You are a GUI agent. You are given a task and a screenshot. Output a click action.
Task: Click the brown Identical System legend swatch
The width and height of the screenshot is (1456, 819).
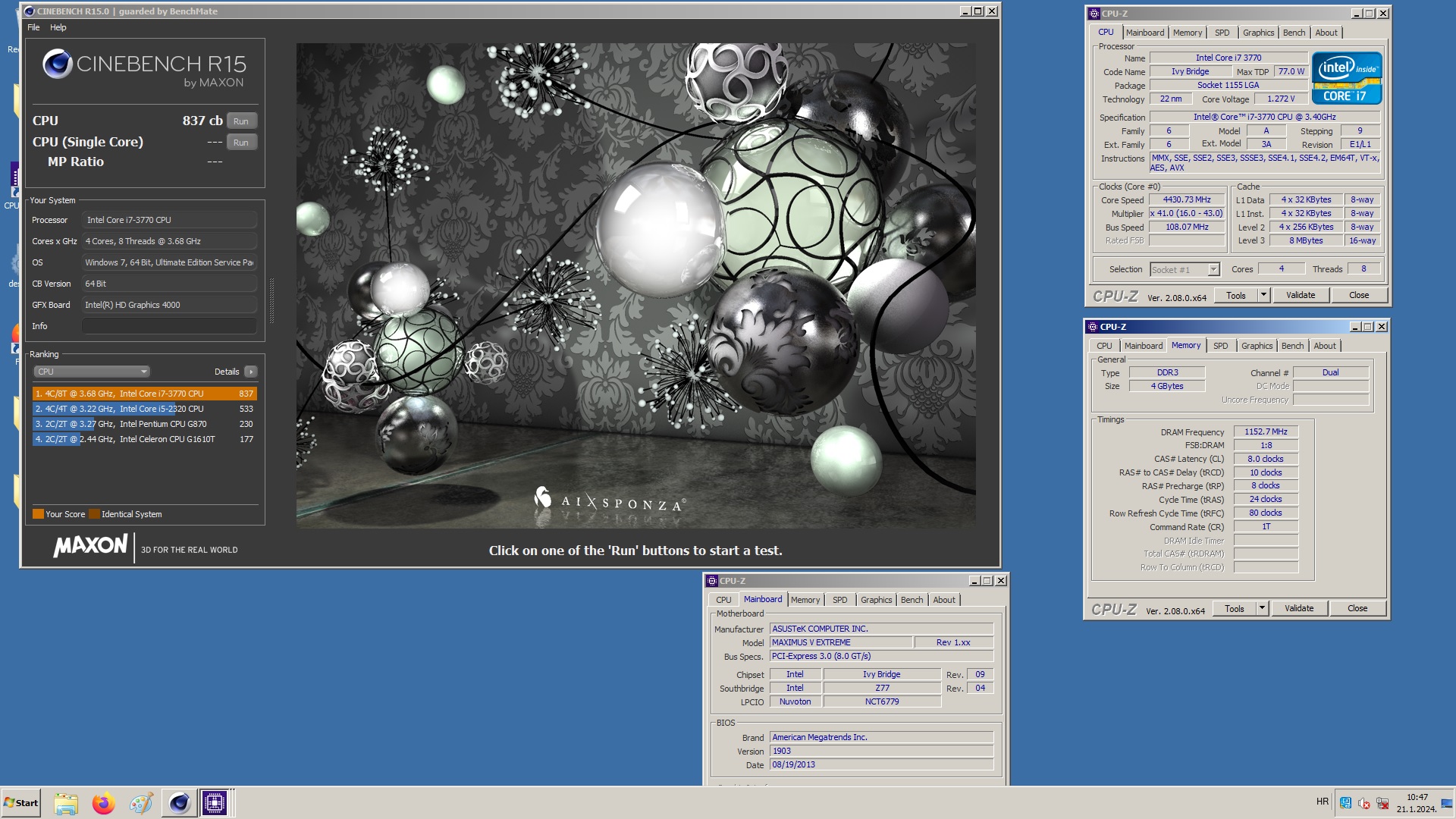[x=94, y=514]
